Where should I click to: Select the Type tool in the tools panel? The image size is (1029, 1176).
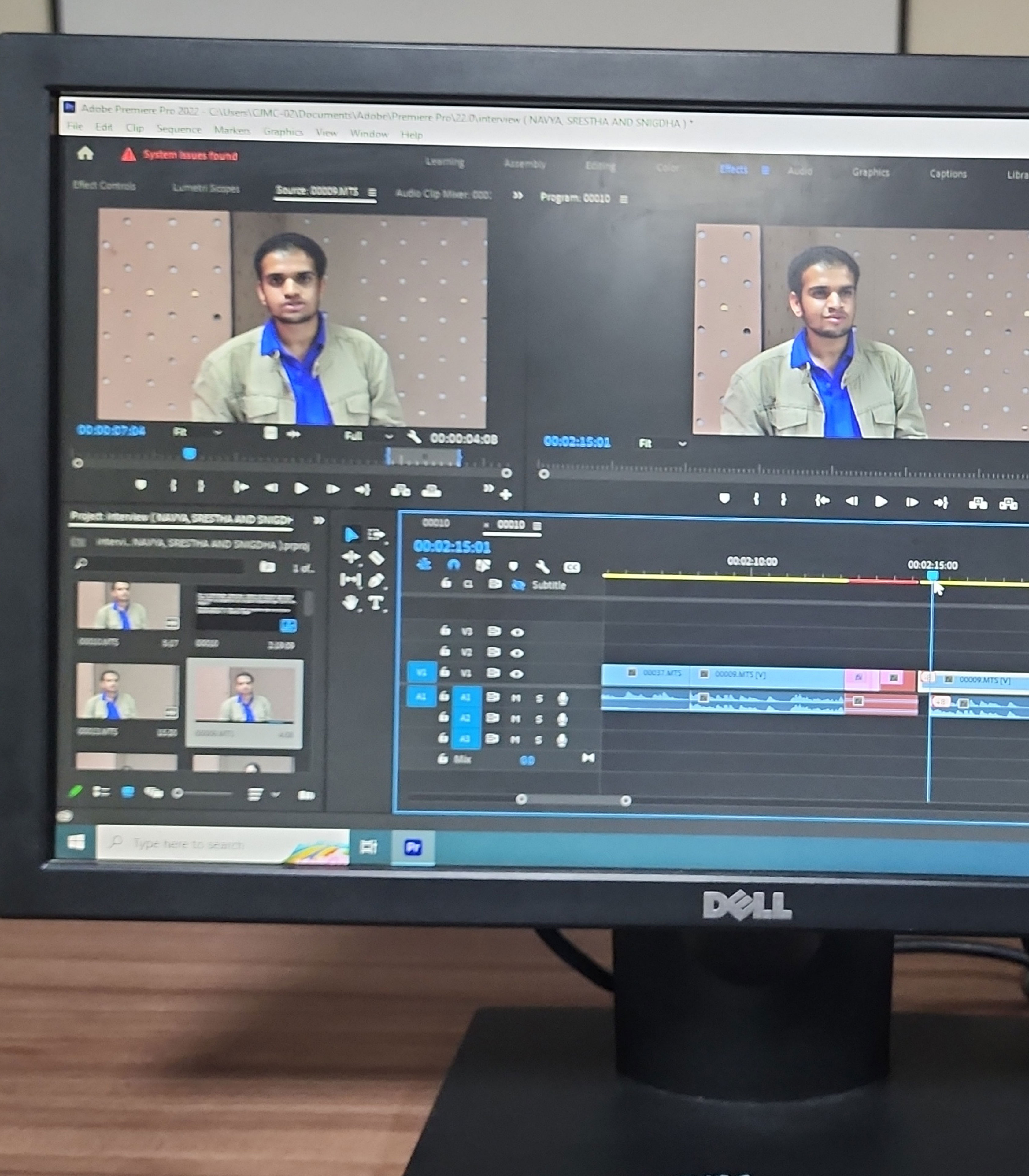click(376, 603)
